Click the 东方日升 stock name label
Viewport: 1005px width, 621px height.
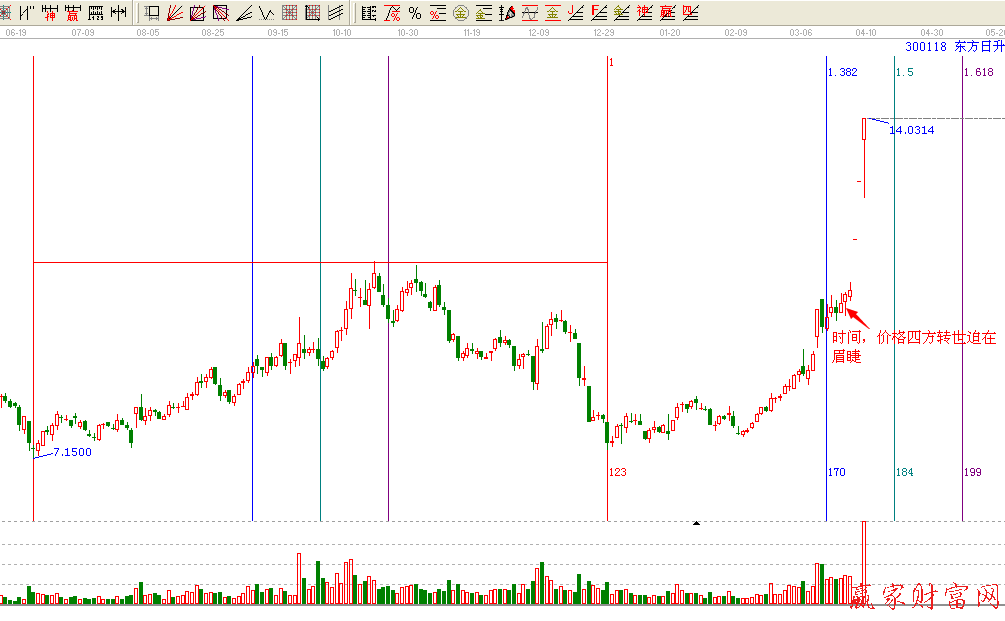click(979, 46)
